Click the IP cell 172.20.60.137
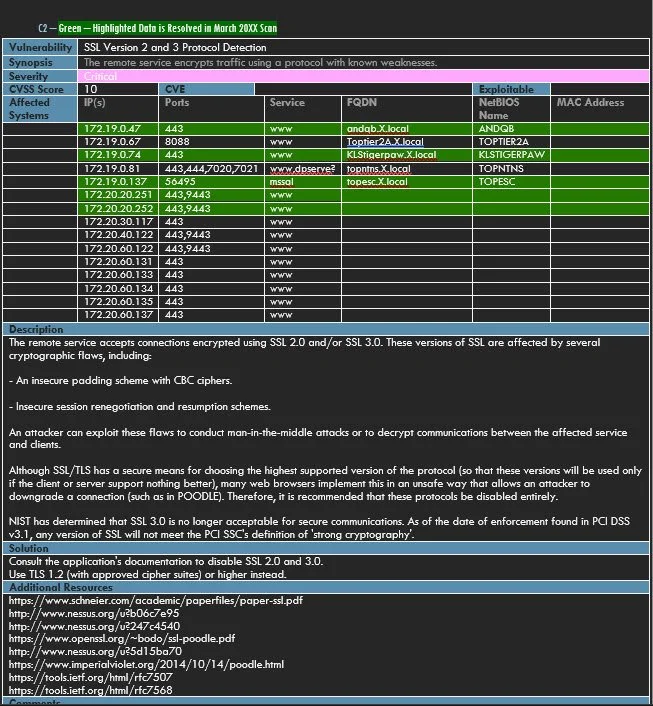The width and height of the screenshot is (653, 706). pyautogui.click(x=118, y=315)
